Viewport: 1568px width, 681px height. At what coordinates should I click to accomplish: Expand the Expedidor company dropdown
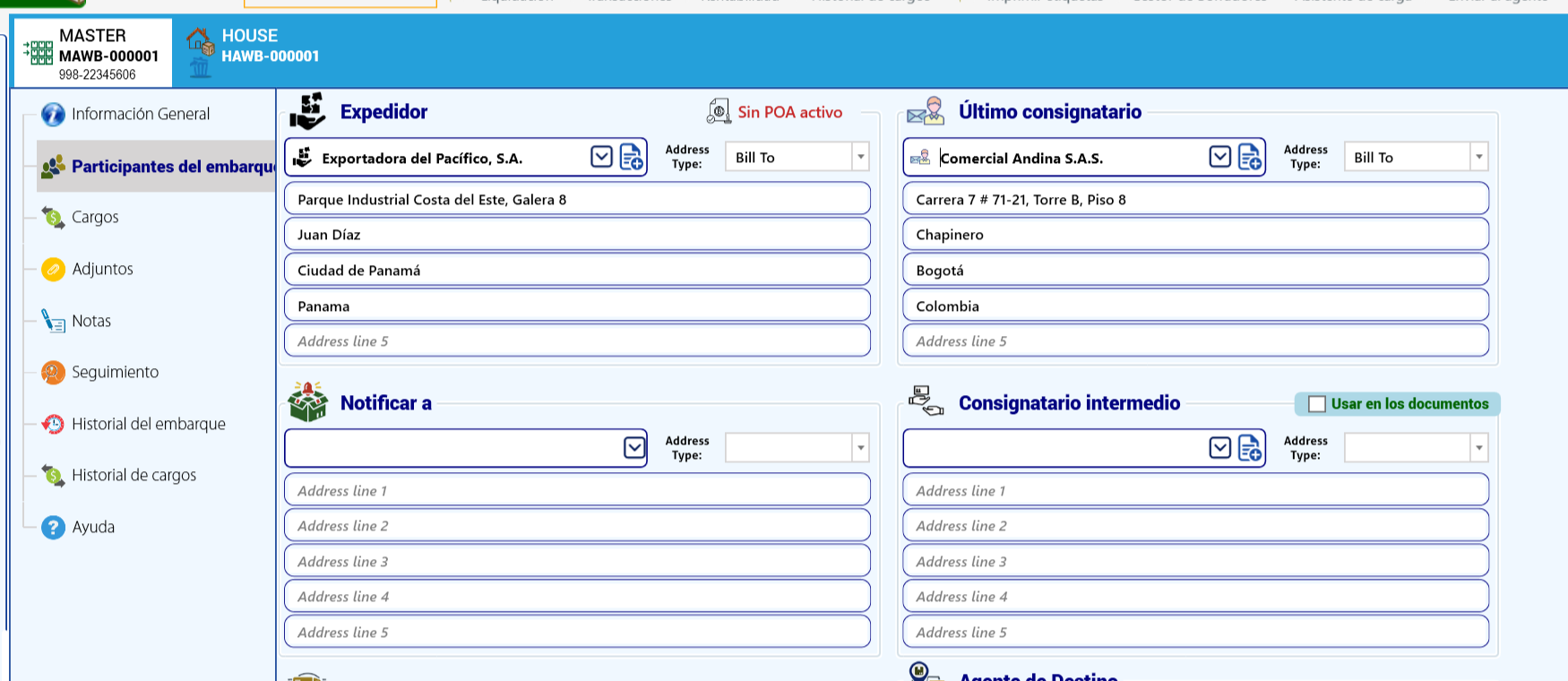(601, 158)
